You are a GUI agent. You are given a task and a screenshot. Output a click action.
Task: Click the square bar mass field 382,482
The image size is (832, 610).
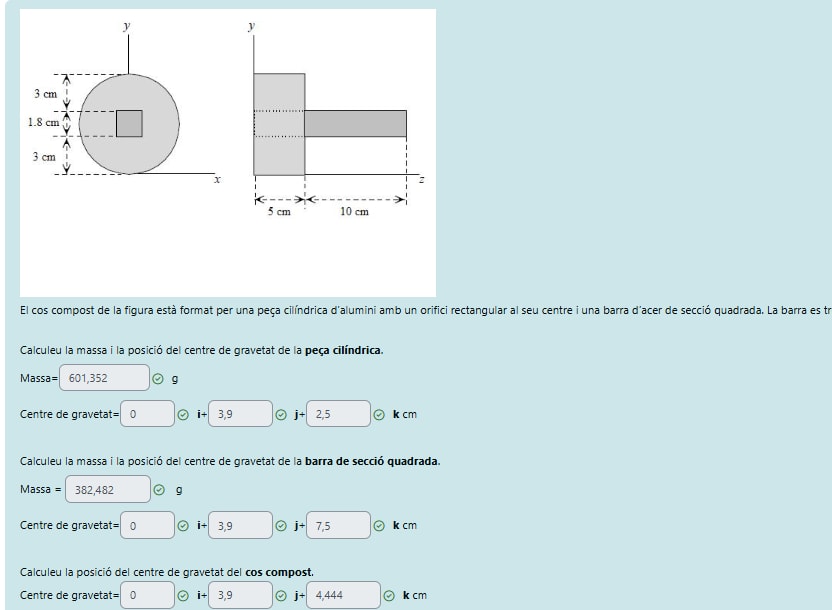tap(108, 491)
